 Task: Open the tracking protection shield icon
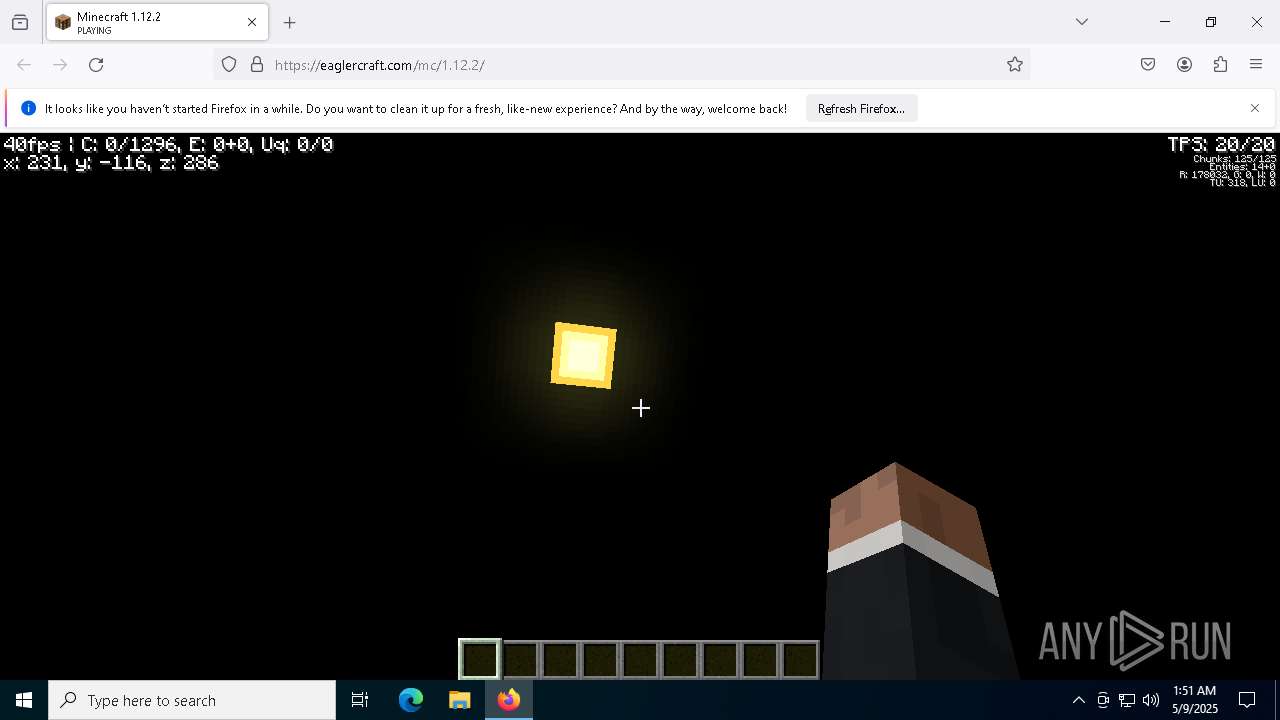pyautogui.click(x=229, y=65)
